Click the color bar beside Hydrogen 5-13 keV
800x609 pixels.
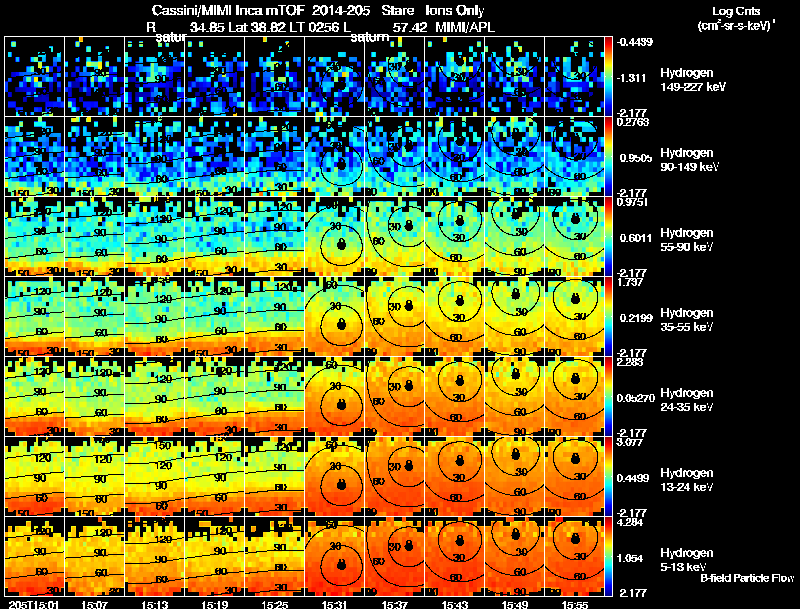tap(608, 556)
